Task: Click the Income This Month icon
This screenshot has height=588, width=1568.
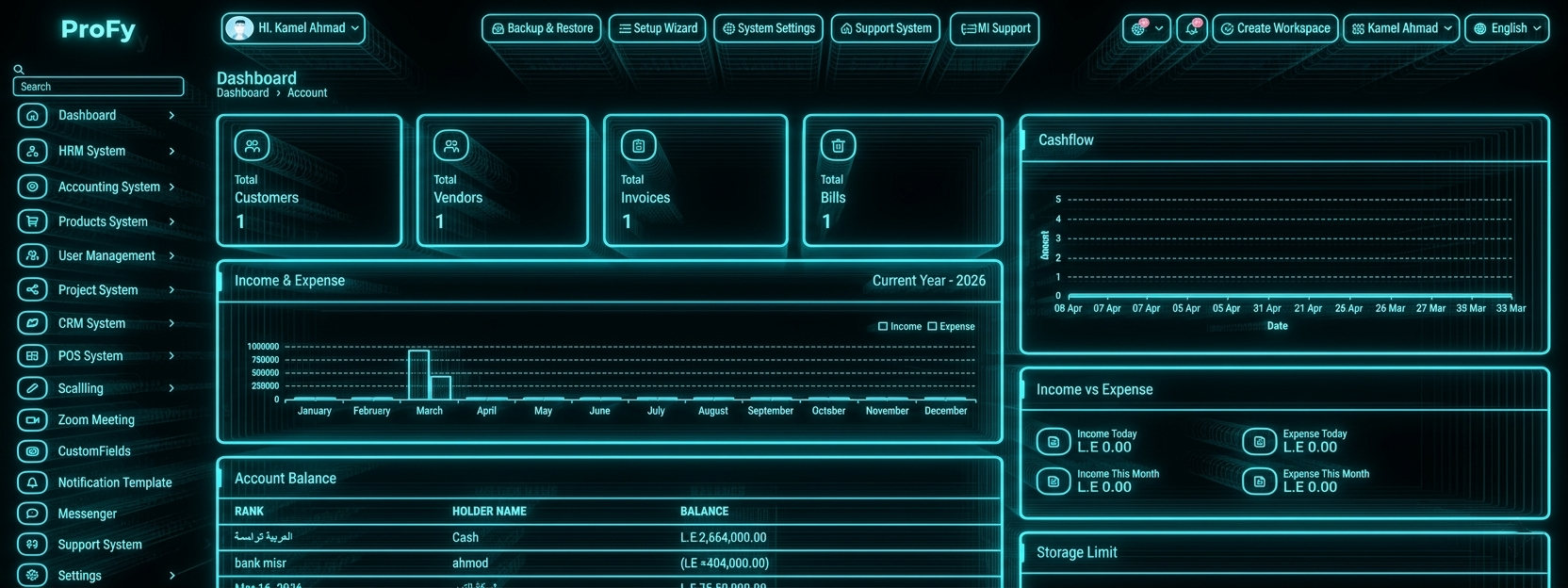Action: pyautogui.click(x=1053, y=481)
